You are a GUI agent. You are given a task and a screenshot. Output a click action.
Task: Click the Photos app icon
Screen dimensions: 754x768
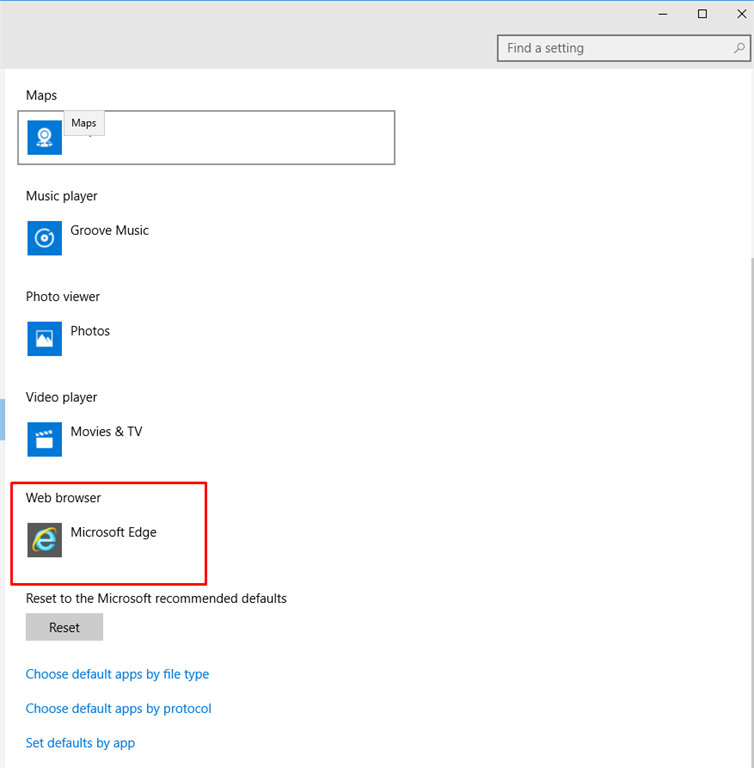[45, 338]
